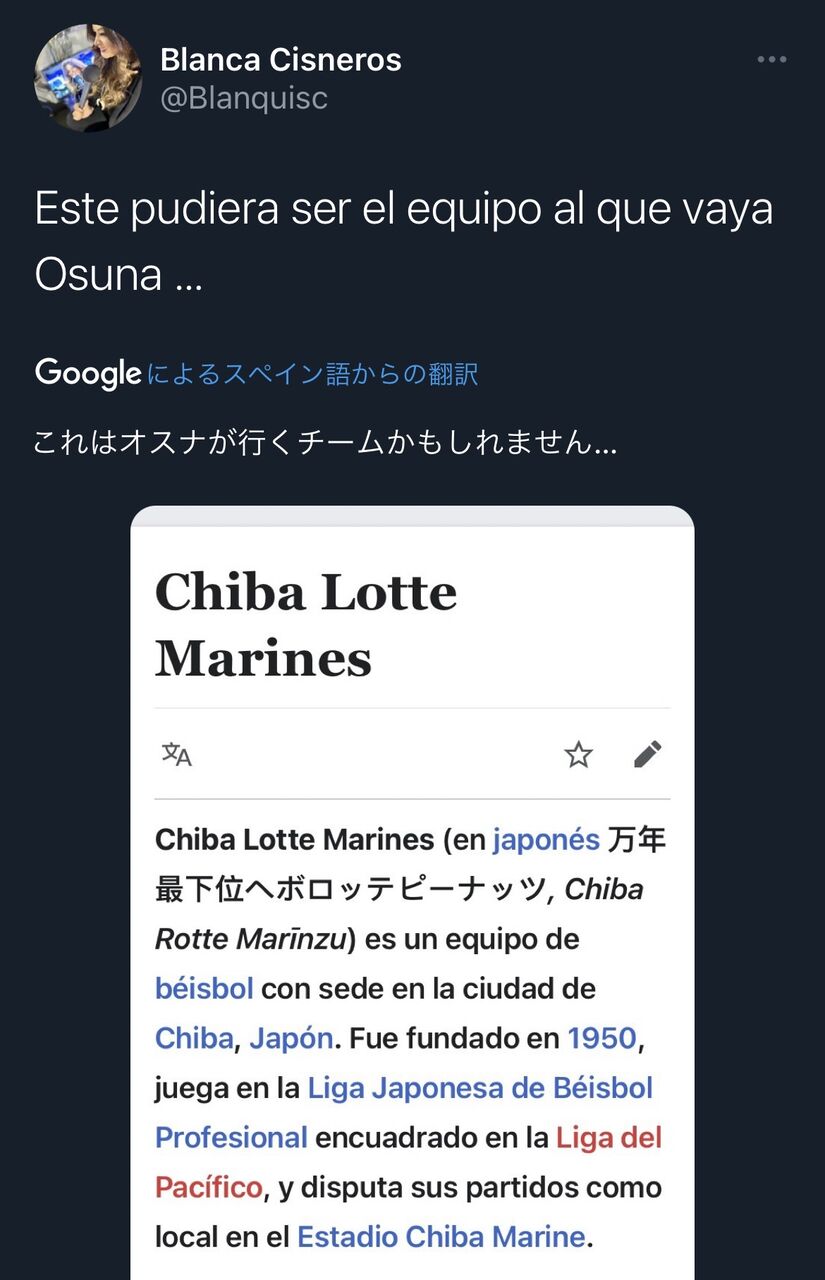The height and width of the screenshot is (1280, 825).
Task: Open the @Blanquisc handle
Action: tap(244, 98)
